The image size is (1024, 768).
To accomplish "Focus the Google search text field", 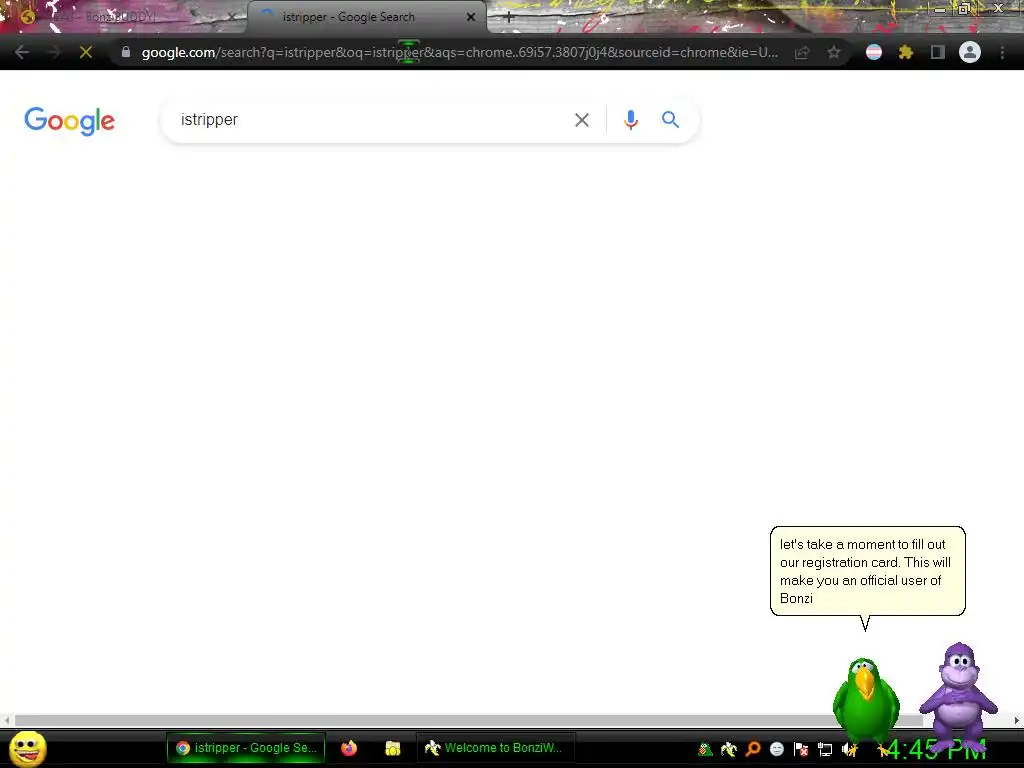I will pos(372,120).
